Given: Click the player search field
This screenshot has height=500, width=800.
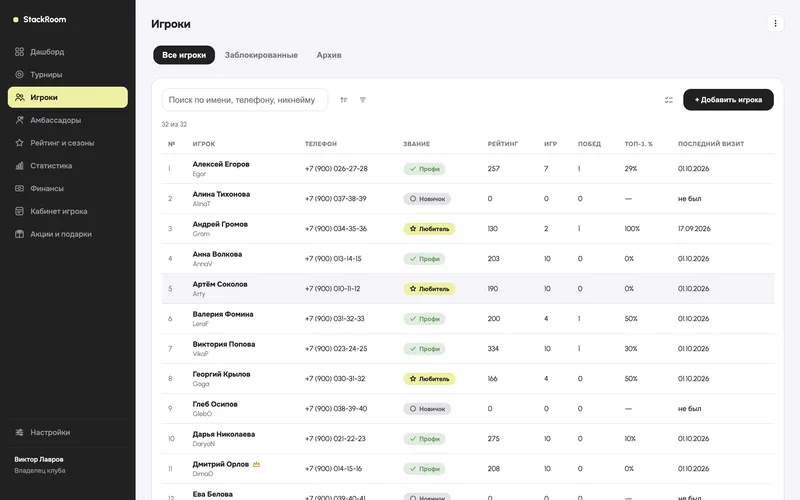Looking at the screenshot, I should click(x=245, y=100).
